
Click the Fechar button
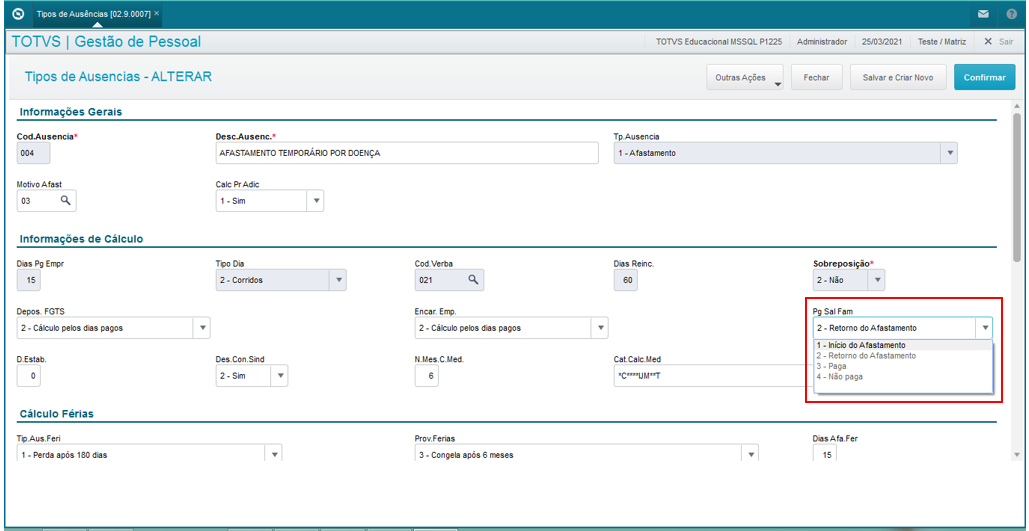[x=817, y=77]
